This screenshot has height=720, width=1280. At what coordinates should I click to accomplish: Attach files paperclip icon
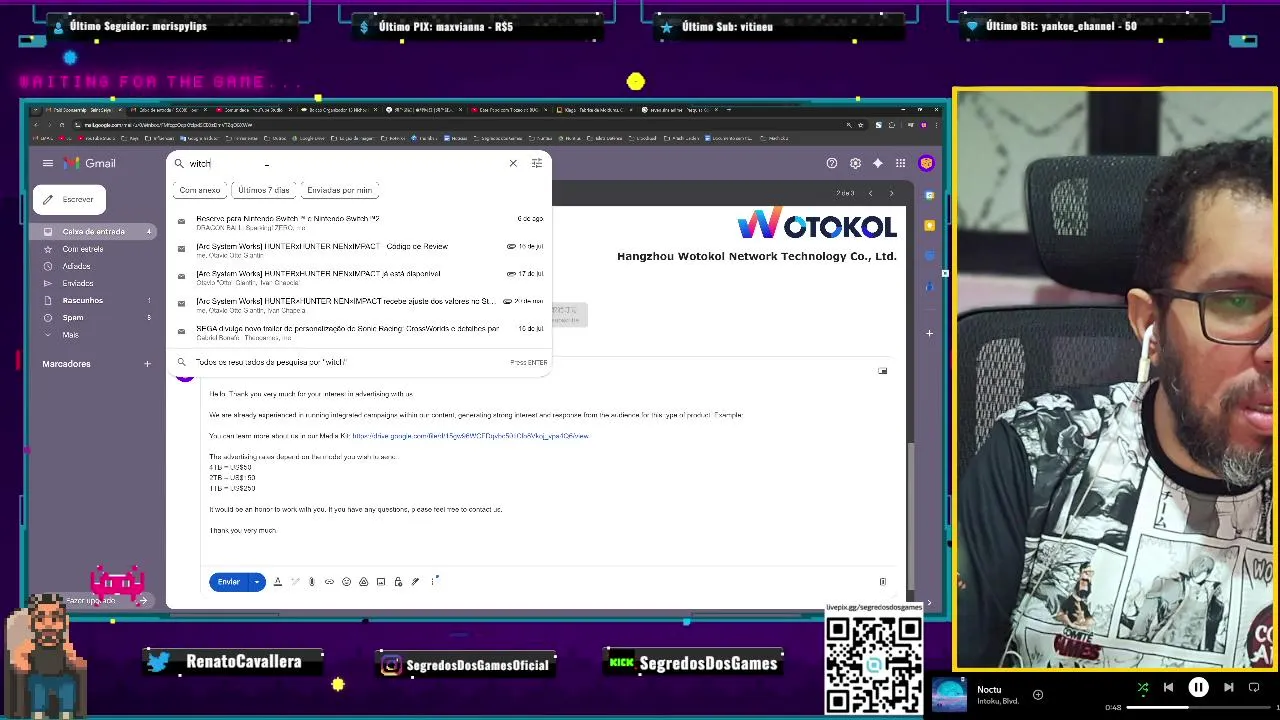pyautogui.click(x=311, y=582)
